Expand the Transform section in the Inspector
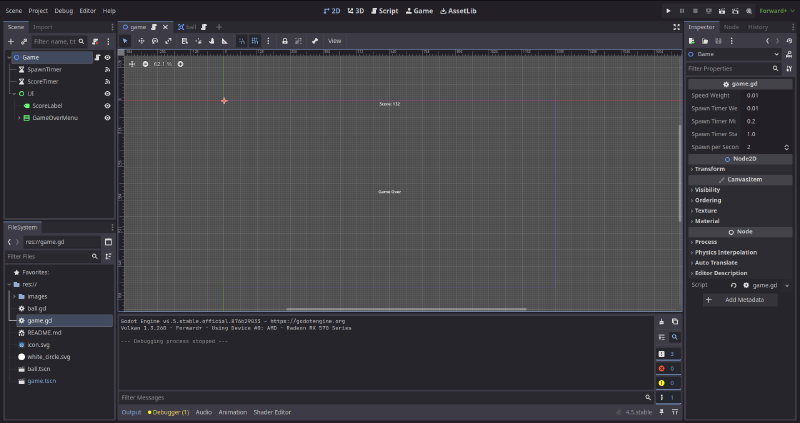Image resolution: width=800 pixels, height=423 pixels. pyautogui.click(x=710, y=168)
